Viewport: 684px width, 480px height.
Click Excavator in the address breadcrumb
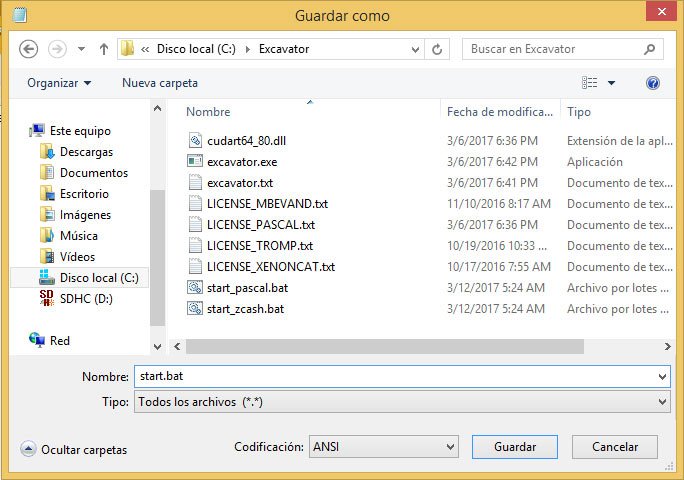pyautogui.click(x=284, y=49)
